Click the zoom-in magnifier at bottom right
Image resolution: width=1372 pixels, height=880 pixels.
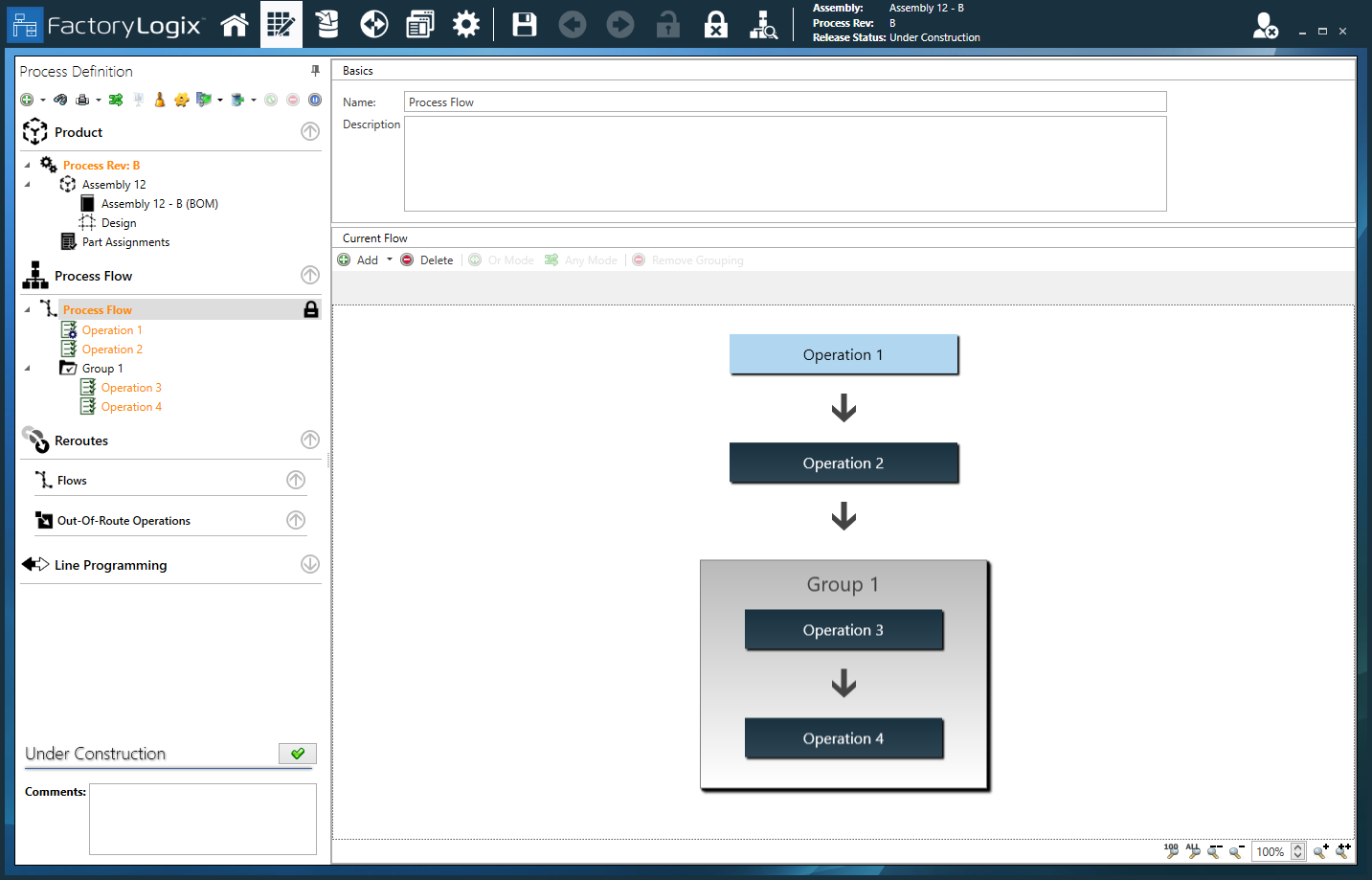(x=1319, y=851)
